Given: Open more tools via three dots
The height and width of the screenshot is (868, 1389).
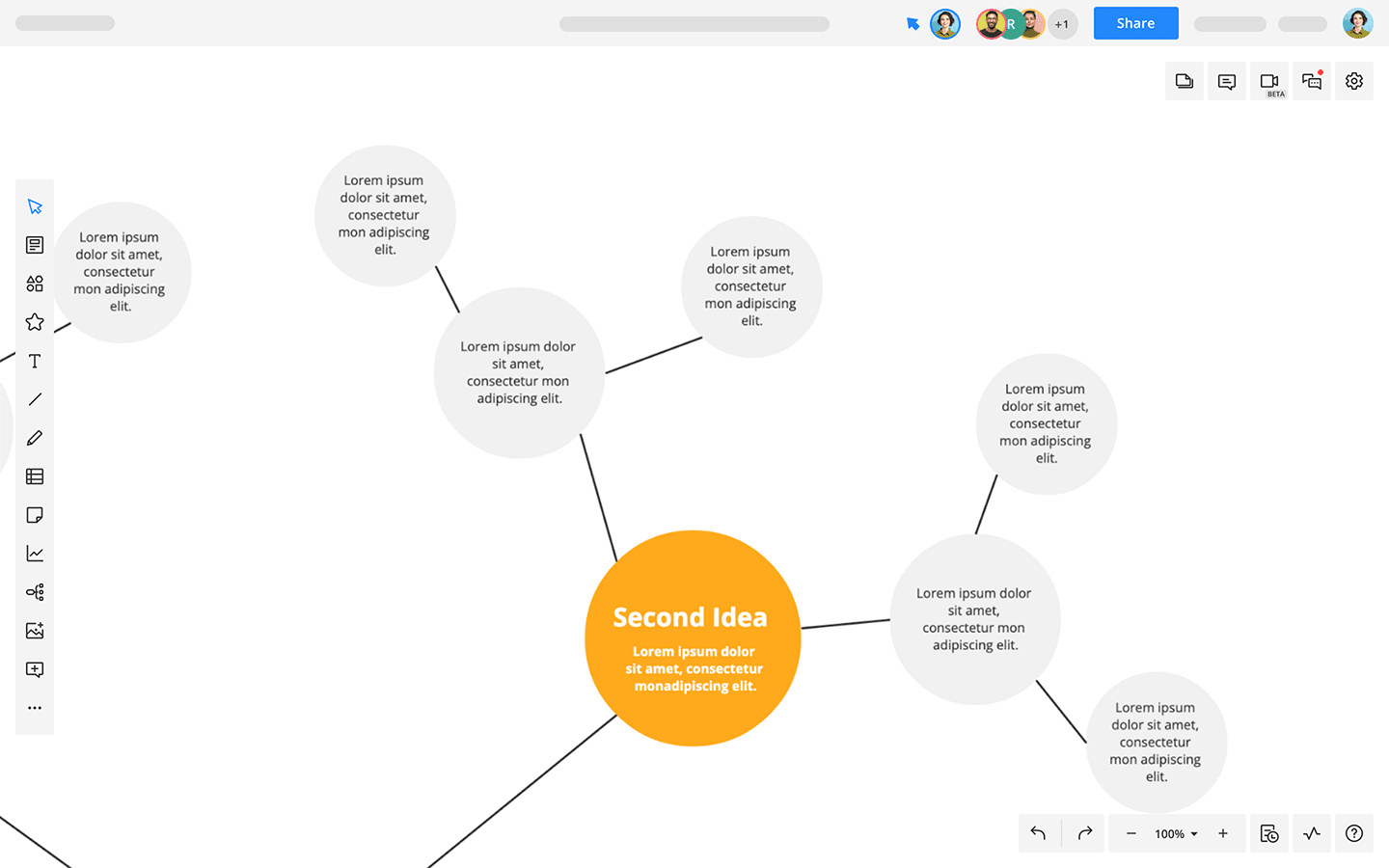Looking at the screenshot, I should coord(35,708).
